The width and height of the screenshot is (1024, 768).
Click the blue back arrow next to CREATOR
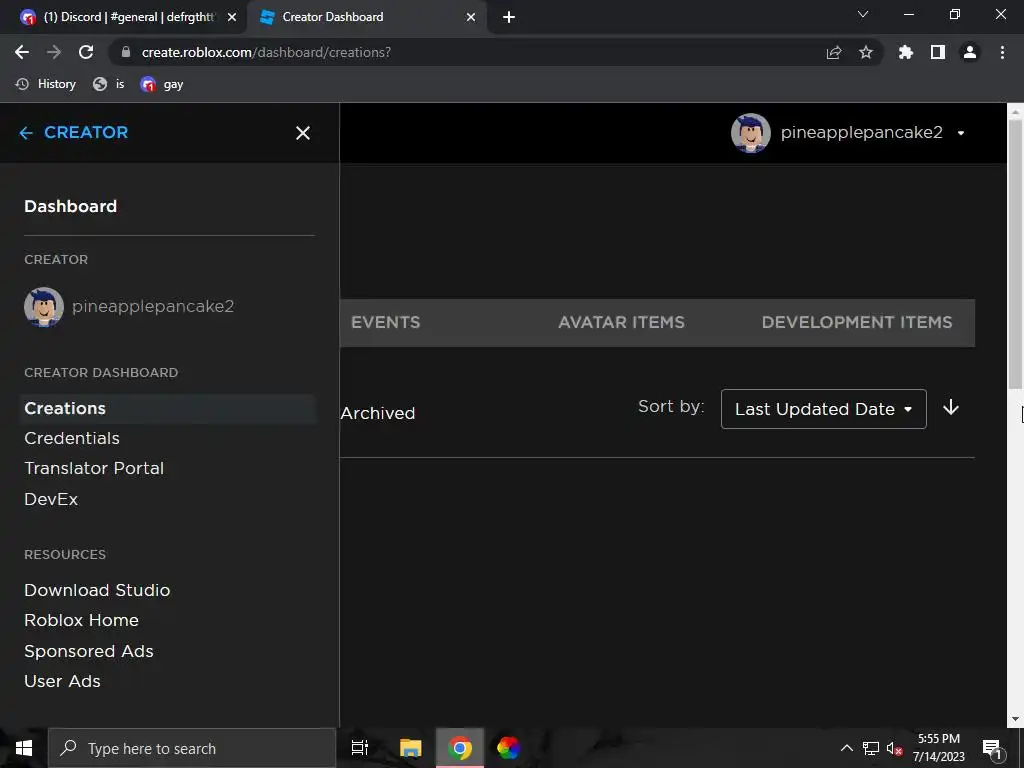pyautogui.click(x=25, y=133)
